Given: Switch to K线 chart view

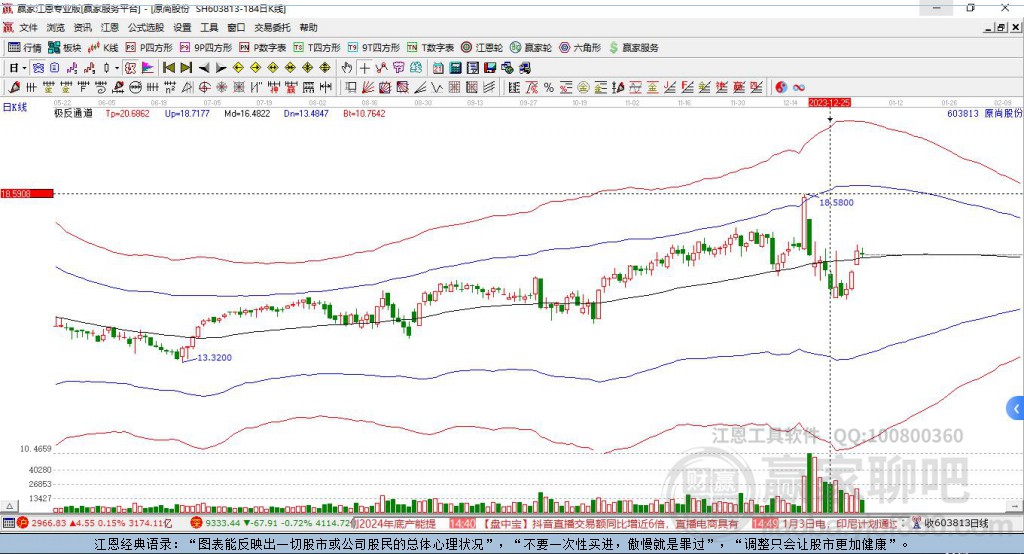Looking at the screenshot, I should point(103,48).
